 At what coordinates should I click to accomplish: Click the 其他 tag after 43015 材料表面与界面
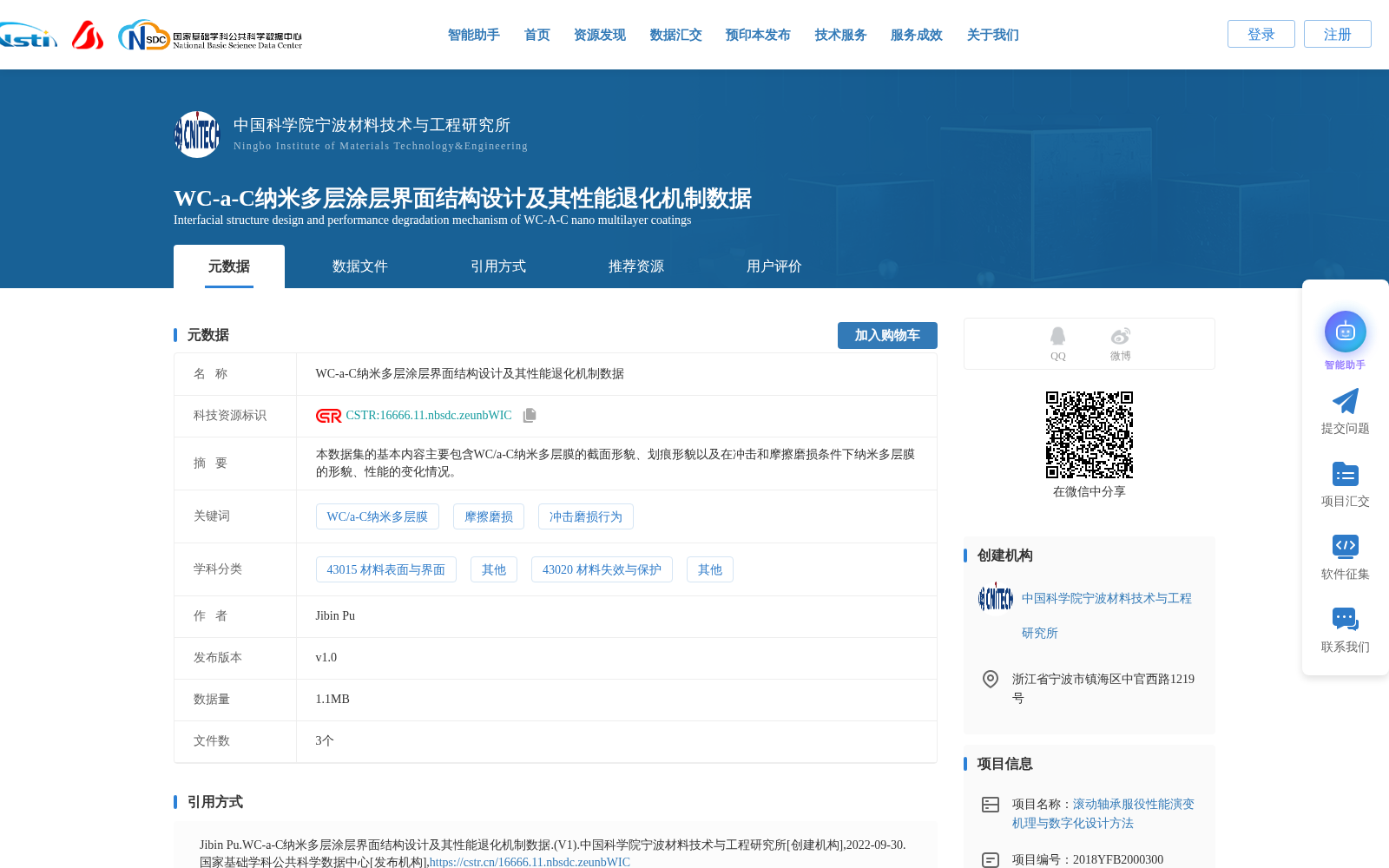tap(494, 569)
